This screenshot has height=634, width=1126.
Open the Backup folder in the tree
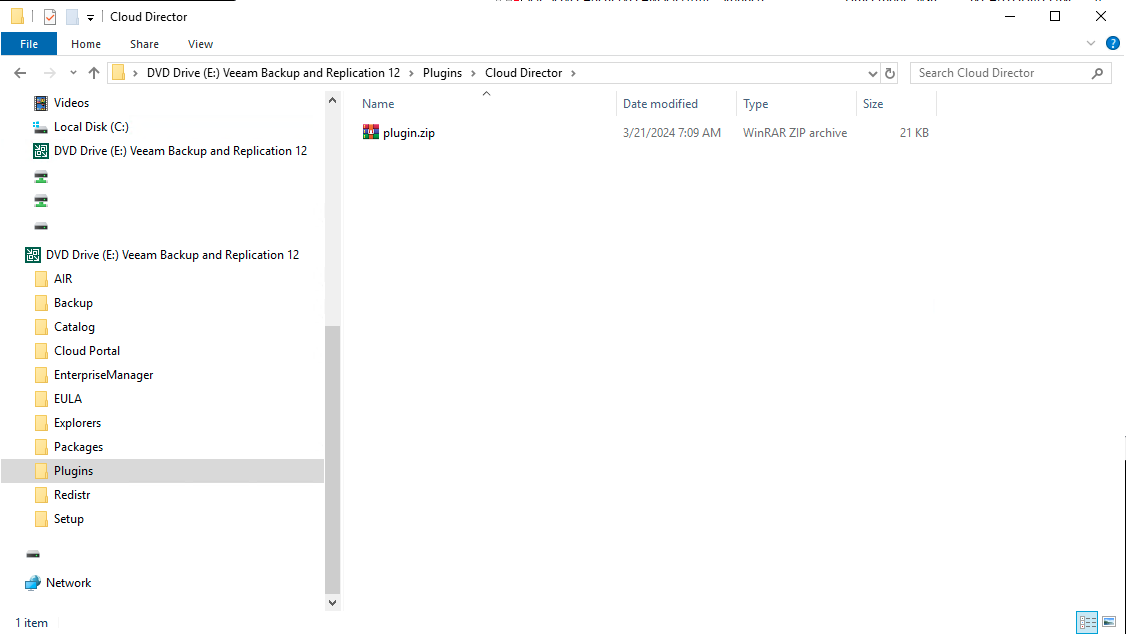(73, 303)
